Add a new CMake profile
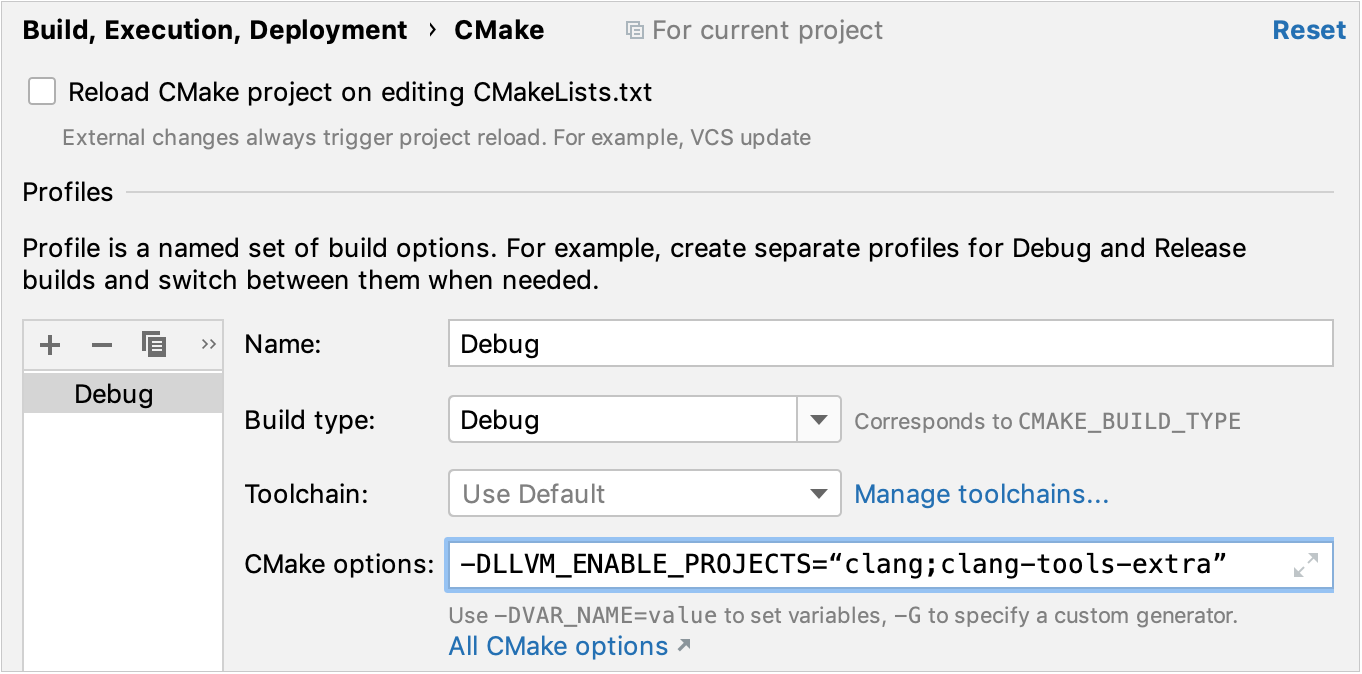Viewport: 1362px width, 674px height. click(x=49, y=344)
